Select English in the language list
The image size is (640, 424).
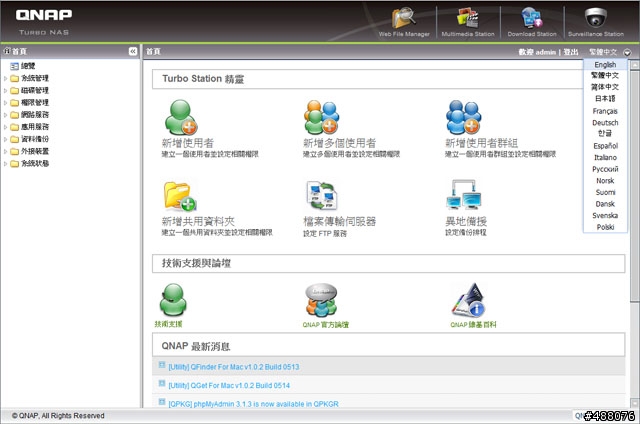point(605,64)
